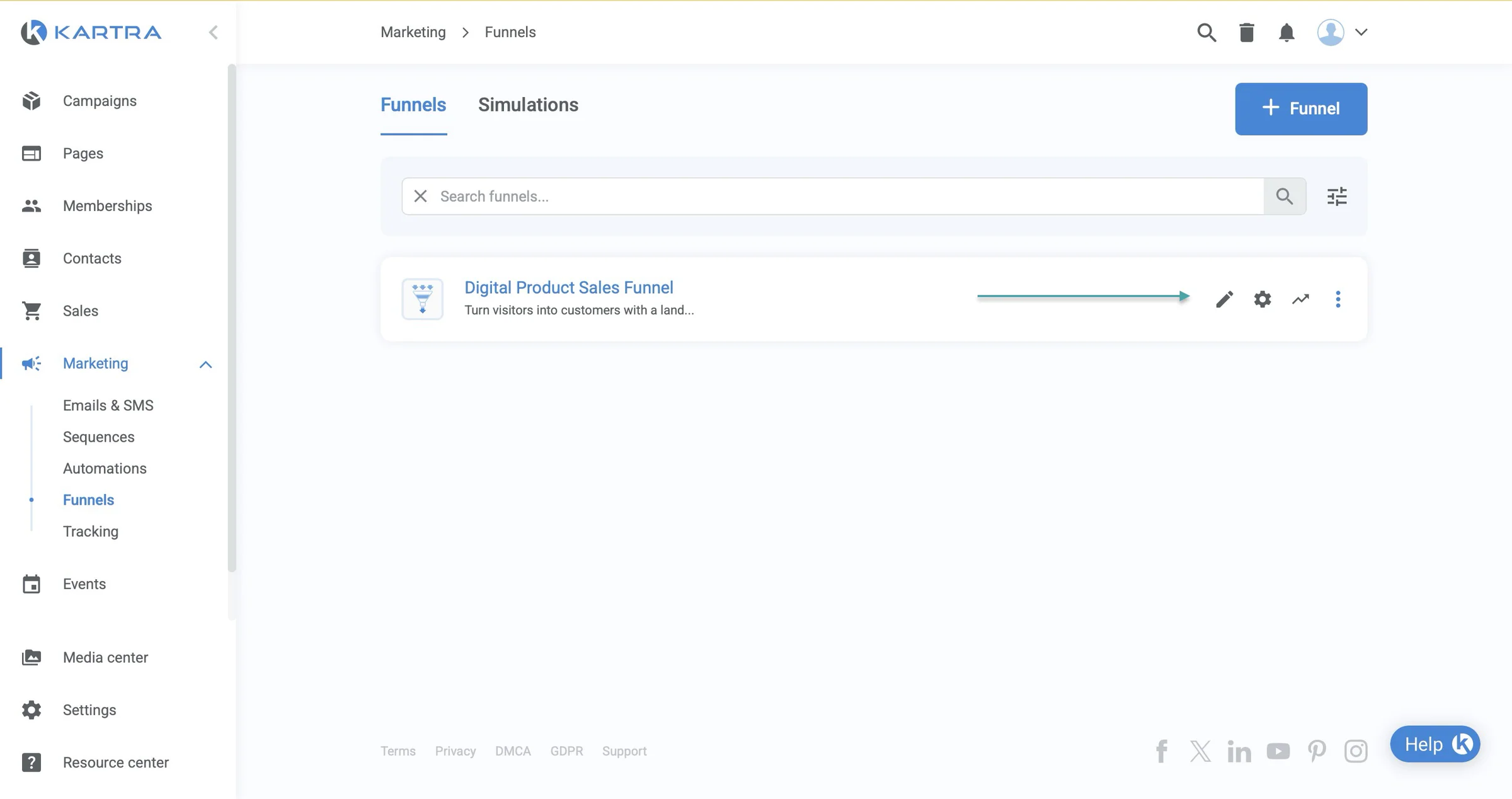Clear the funnel search with X
The width and height of the screenshot is (1512, 799).
[x=420, y=196]
